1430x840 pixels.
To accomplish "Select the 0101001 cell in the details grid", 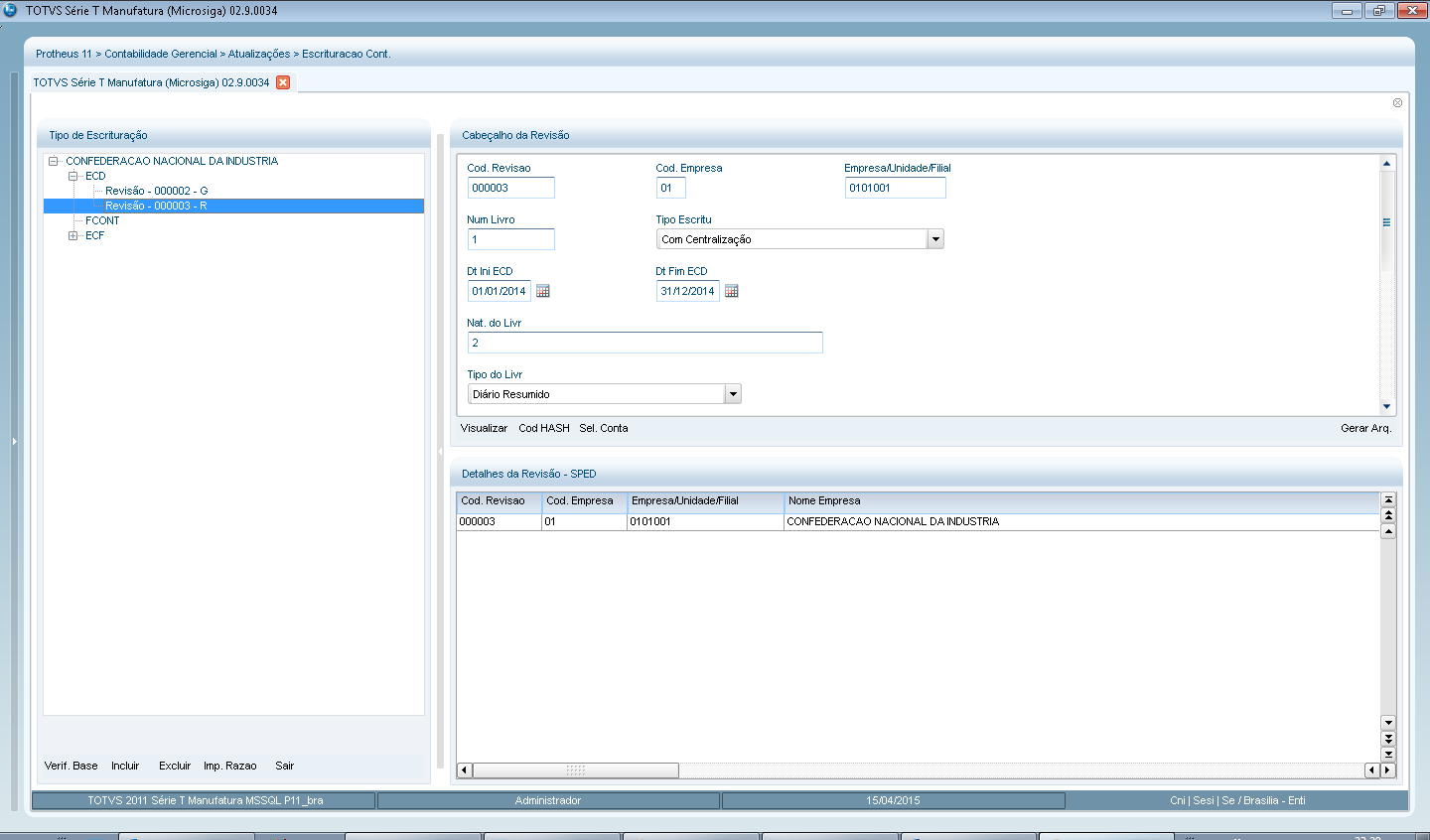I will [706, 521].
